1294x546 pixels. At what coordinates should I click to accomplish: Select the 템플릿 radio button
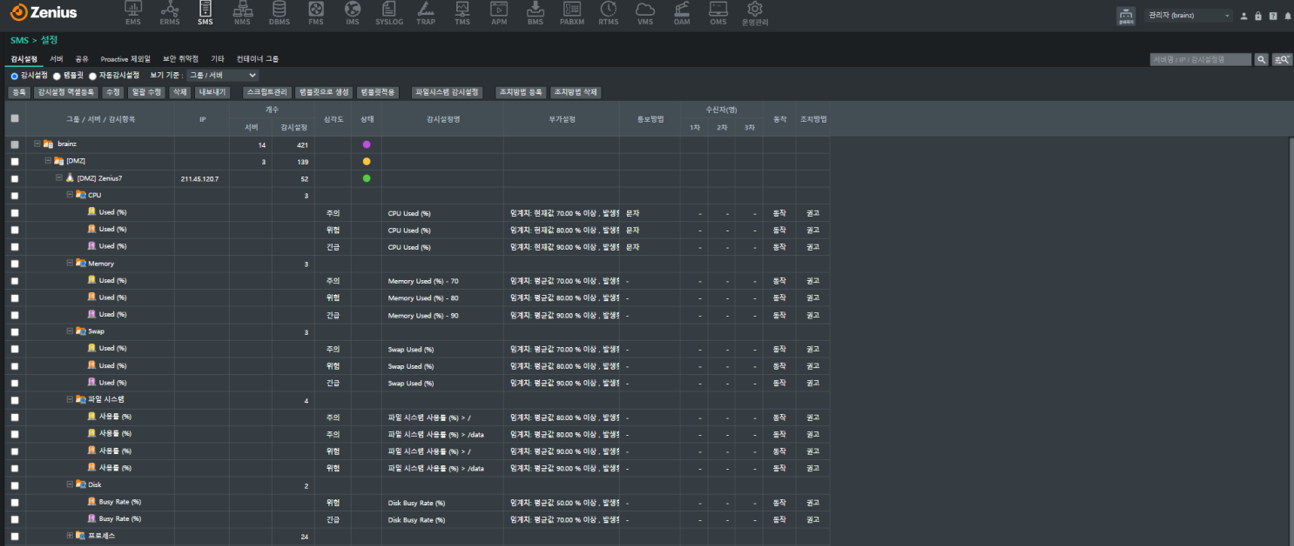point(57,76)
